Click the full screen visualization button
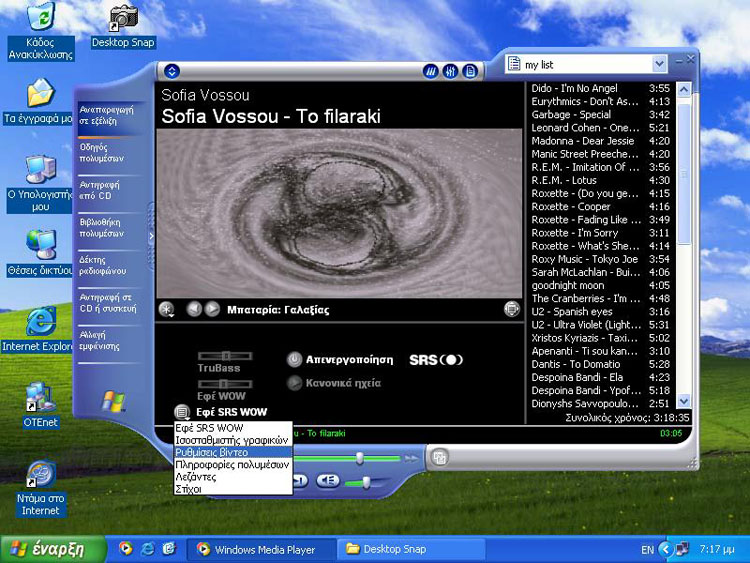Screen dimensions: 750x563 click(511, 309)
